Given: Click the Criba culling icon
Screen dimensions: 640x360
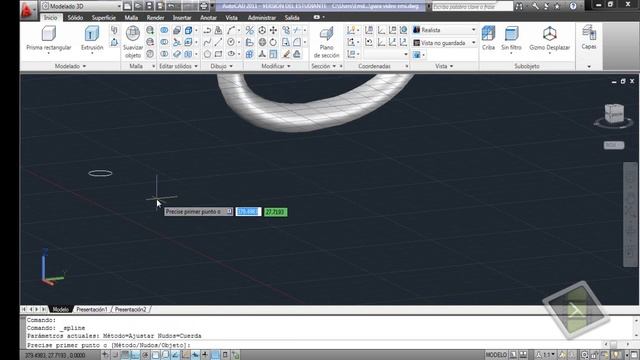Looking at the screenshot, I should point(488,38).
